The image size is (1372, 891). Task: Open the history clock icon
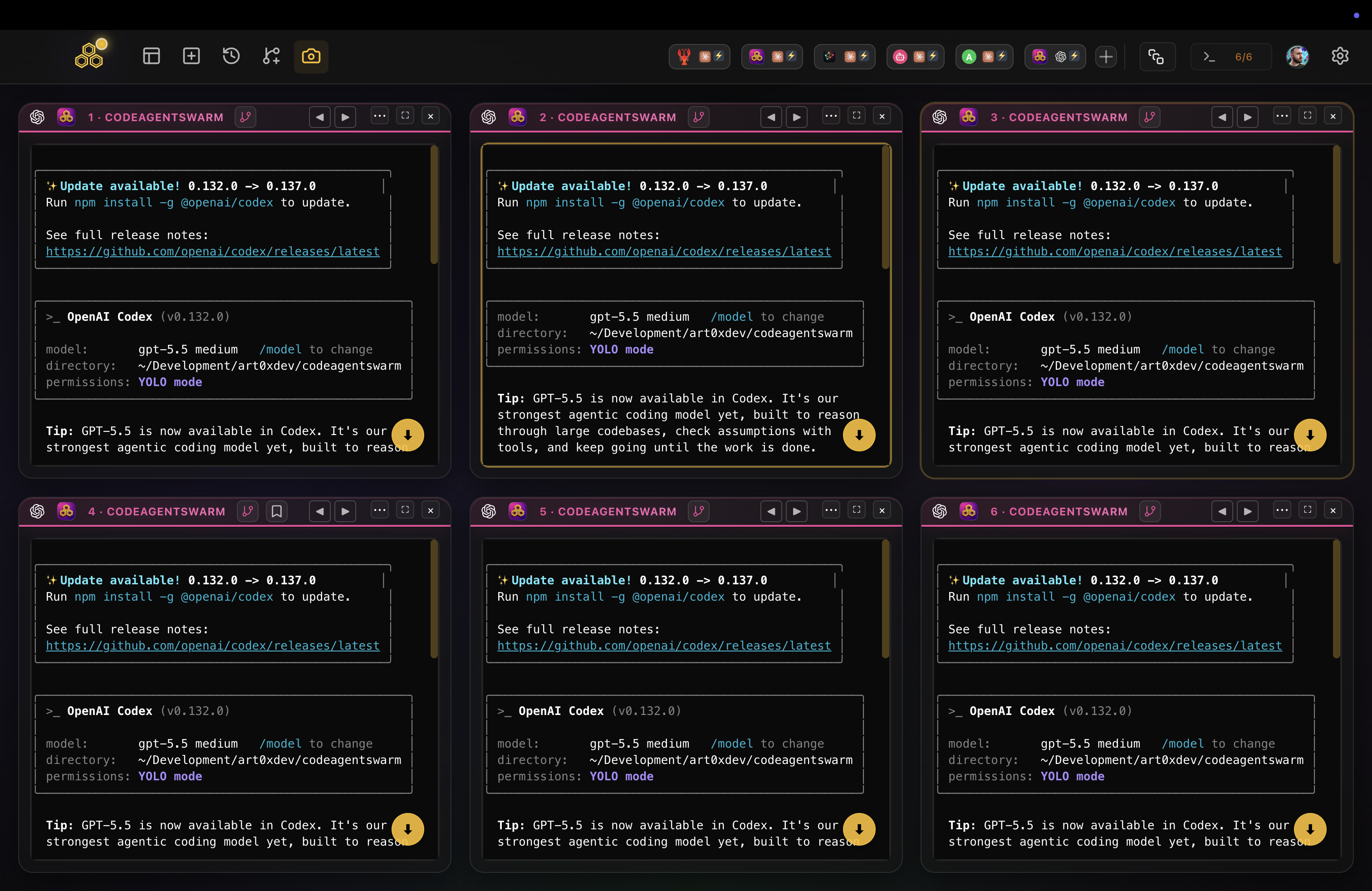pos(231,56)
